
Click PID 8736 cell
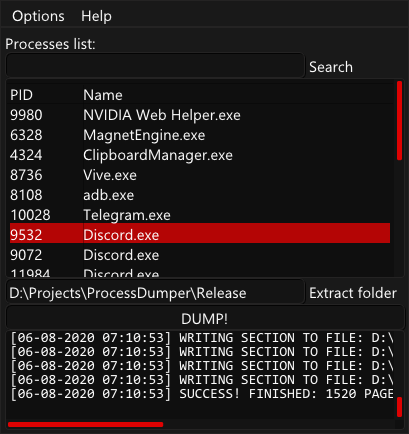pyautogui.click(x=26, y=175)
